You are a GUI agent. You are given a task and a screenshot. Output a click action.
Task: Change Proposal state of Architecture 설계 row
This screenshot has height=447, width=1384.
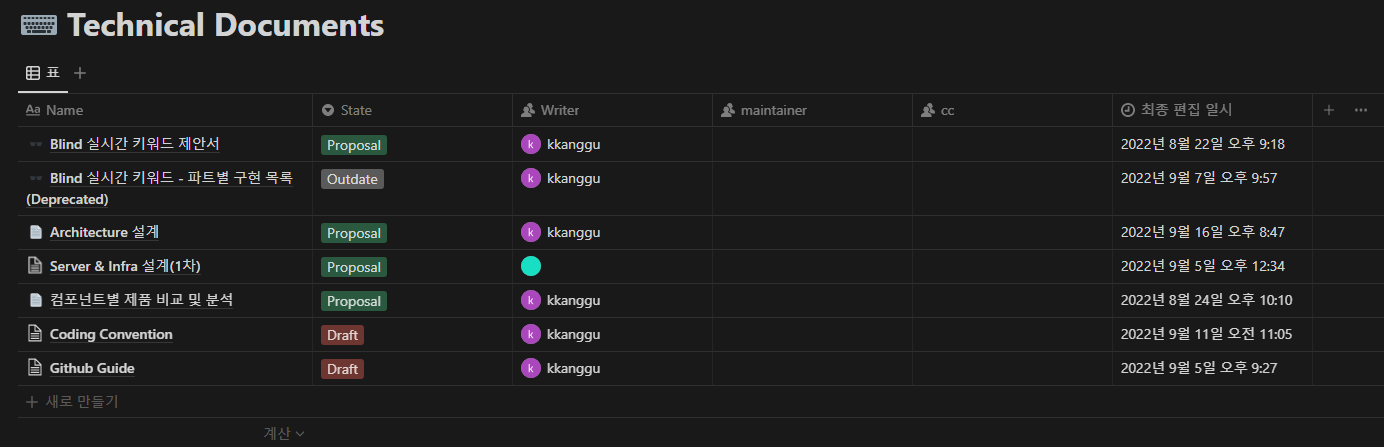click(354, 233)
